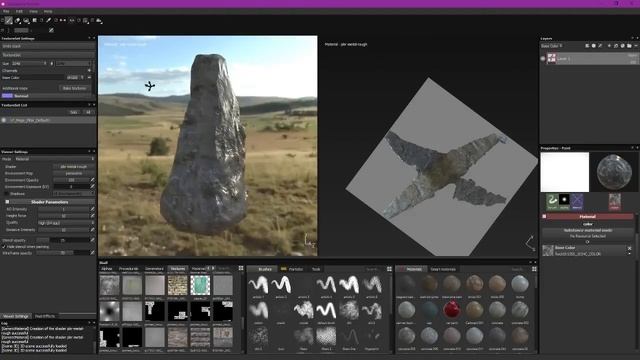Open the Mode Material dropdown in Viewer Settings

pyautogui.click(x=54, y=159)
